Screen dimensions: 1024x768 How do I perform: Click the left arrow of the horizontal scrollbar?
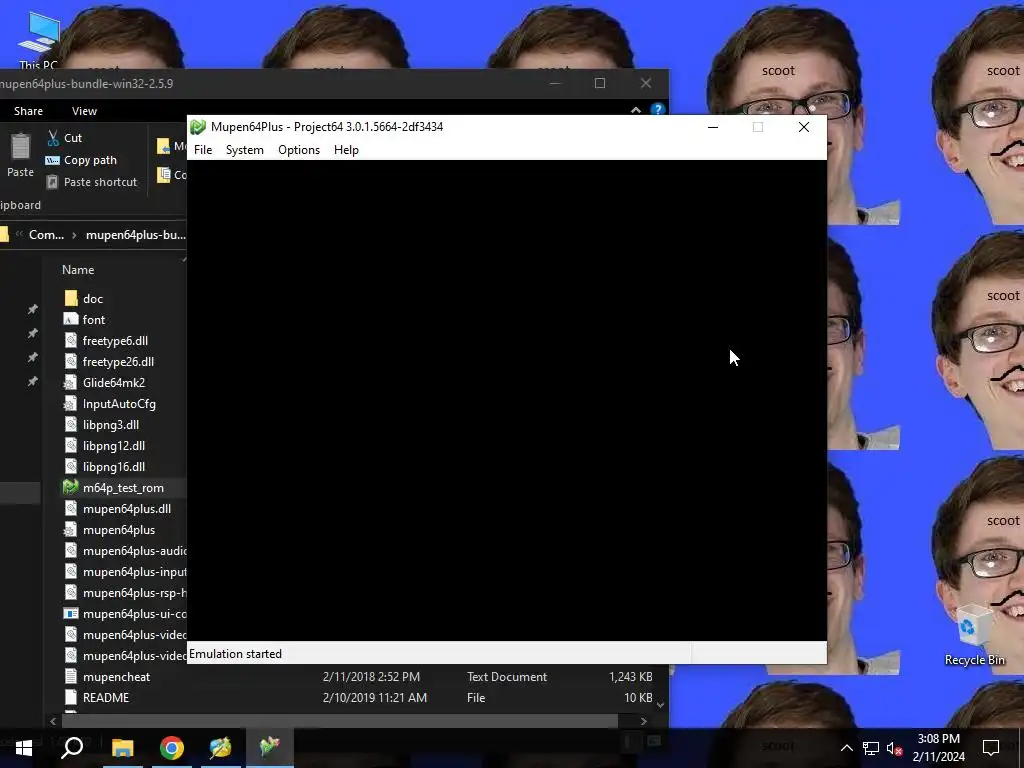tap(53, 721)
